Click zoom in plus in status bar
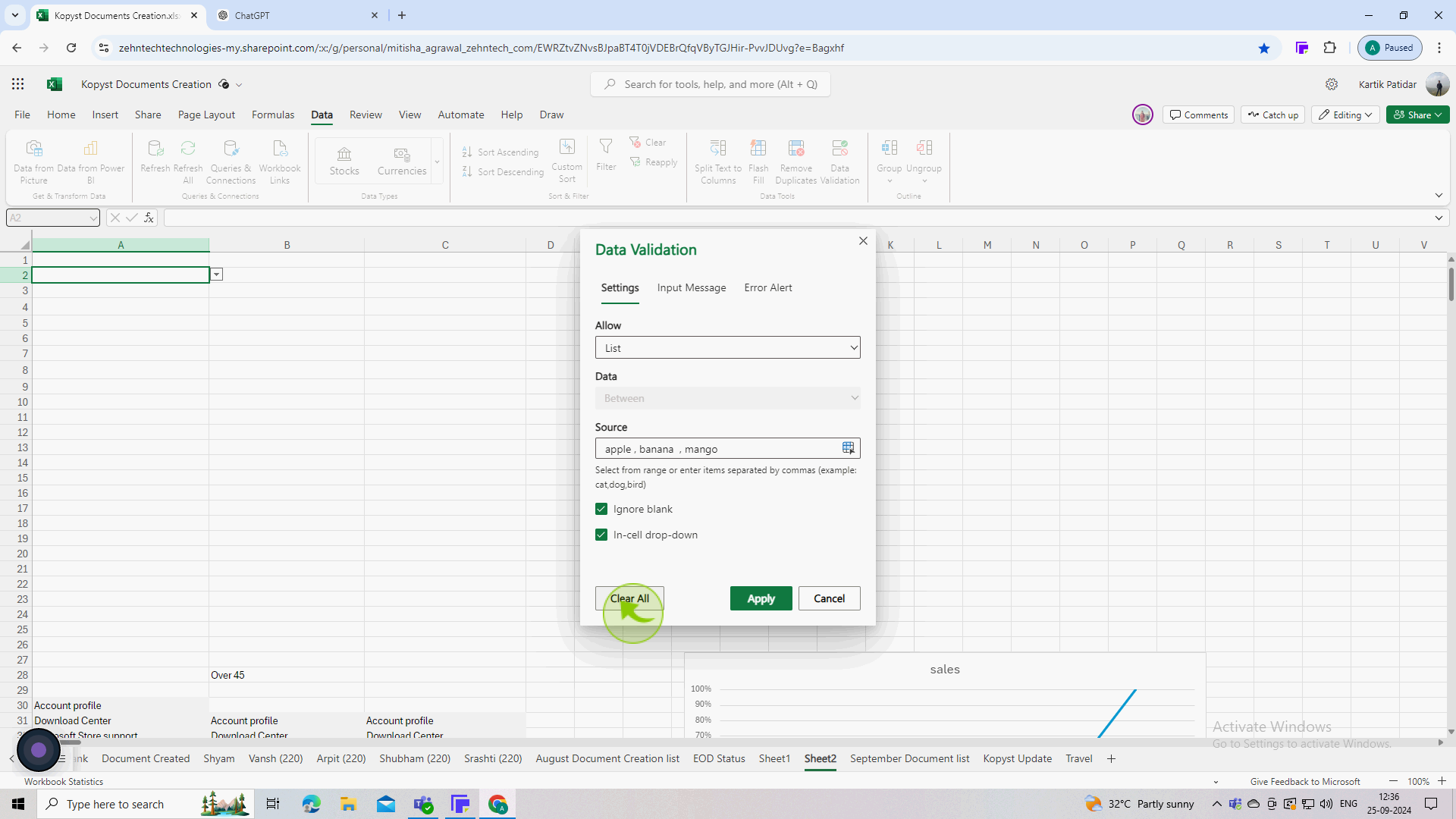This screenshot has width=1456, height=819. (1442, 781)
